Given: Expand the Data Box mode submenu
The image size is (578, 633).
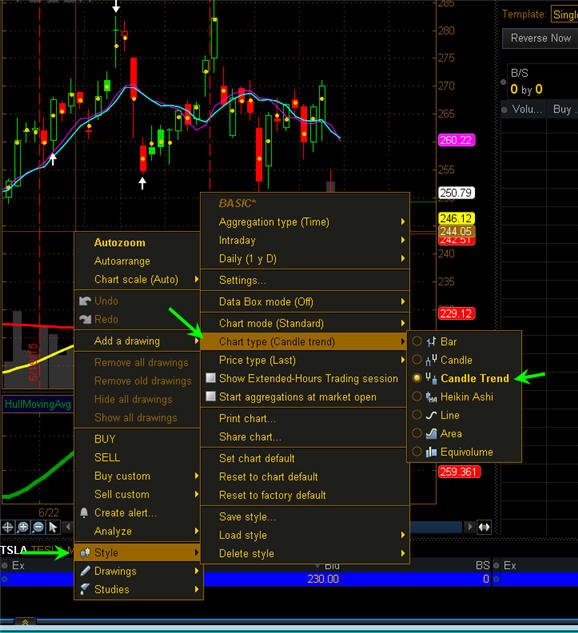Looking at the screenshot, I should coord(305,302).
